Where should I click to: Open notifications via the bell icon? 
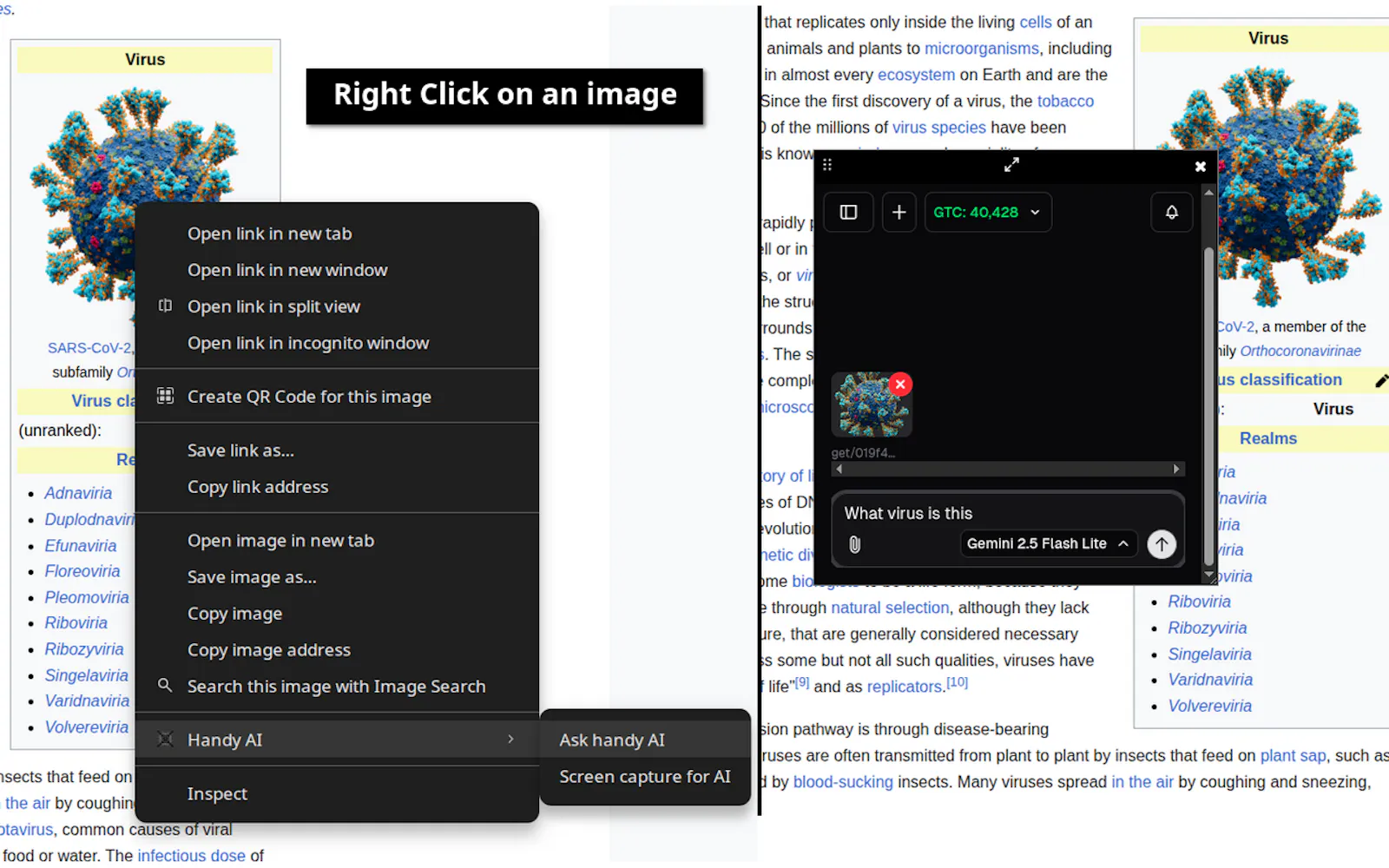coord(1171,212)
